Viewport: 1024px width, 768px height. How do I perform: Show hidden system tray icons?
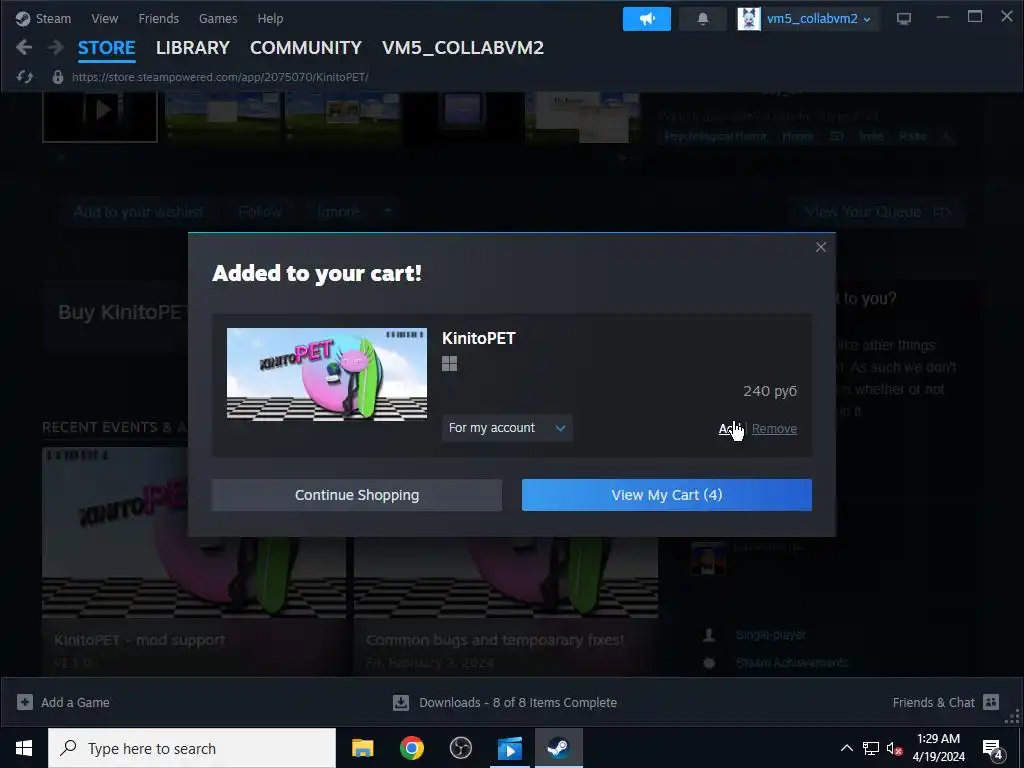[846, 748]
